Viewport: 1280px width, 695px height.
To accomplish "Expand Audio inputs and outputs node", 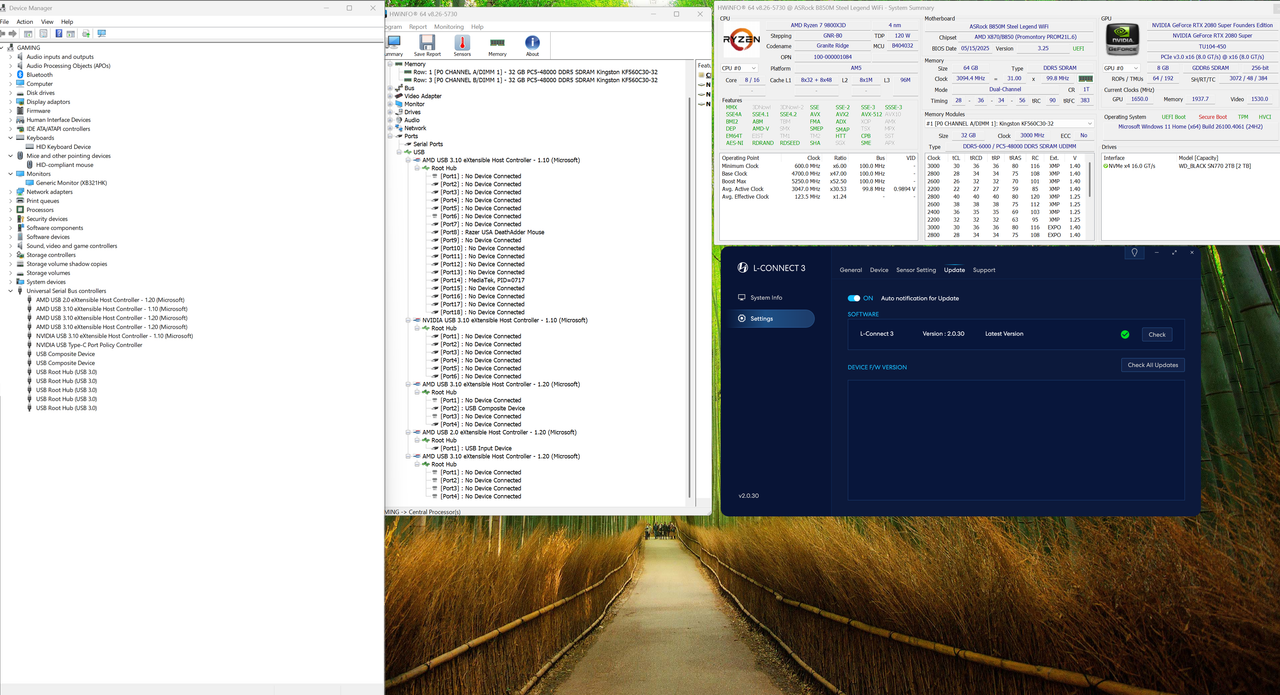I will click(x=11, y=57).
